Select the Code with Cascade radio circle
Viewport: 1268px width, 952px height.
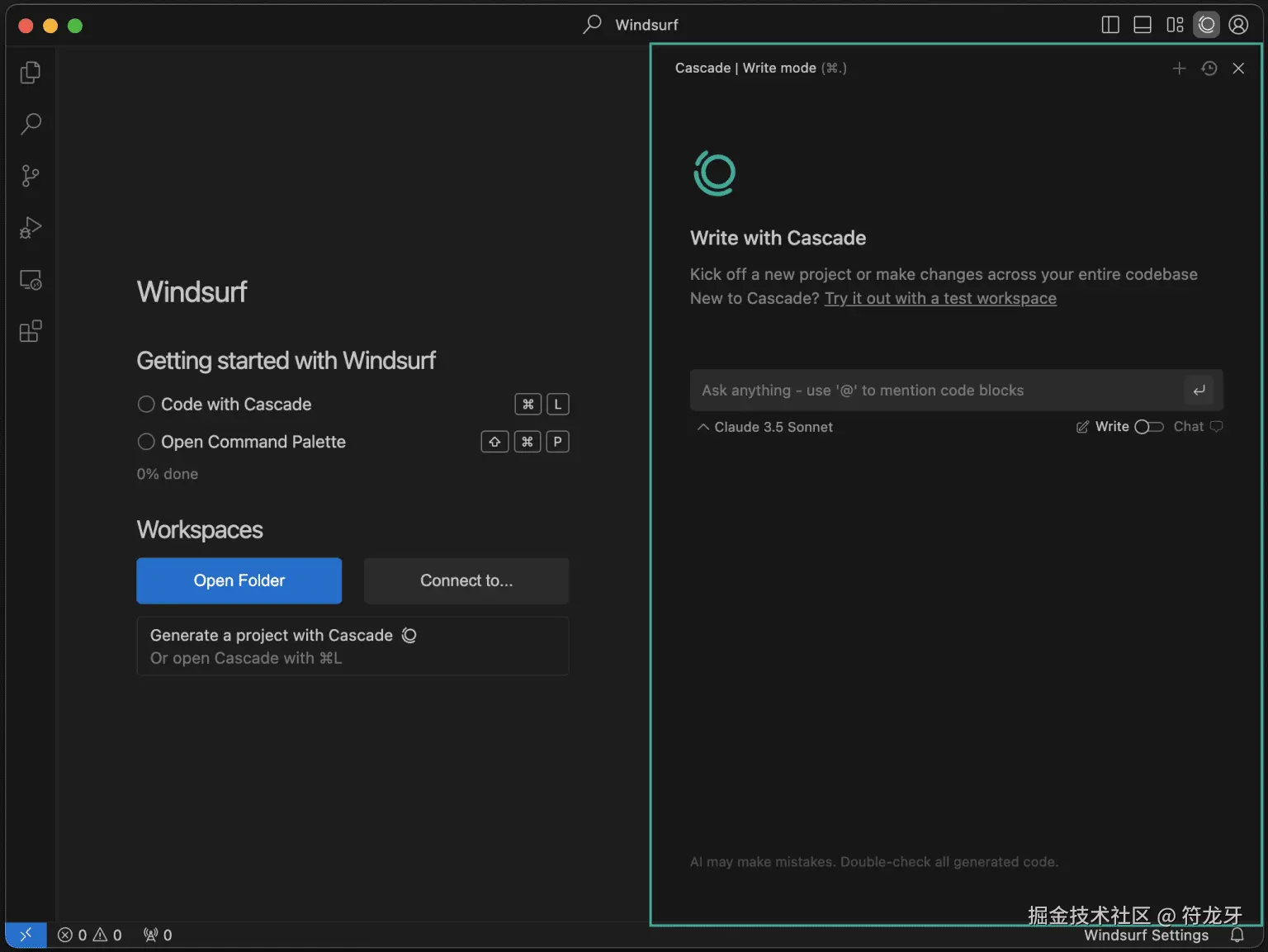point(146,405)
